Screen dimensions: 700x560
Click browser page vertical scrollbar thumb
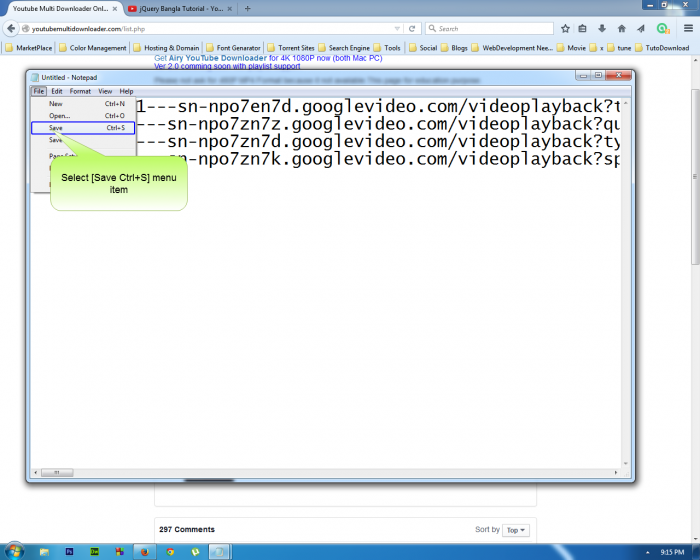coord(695,177)
